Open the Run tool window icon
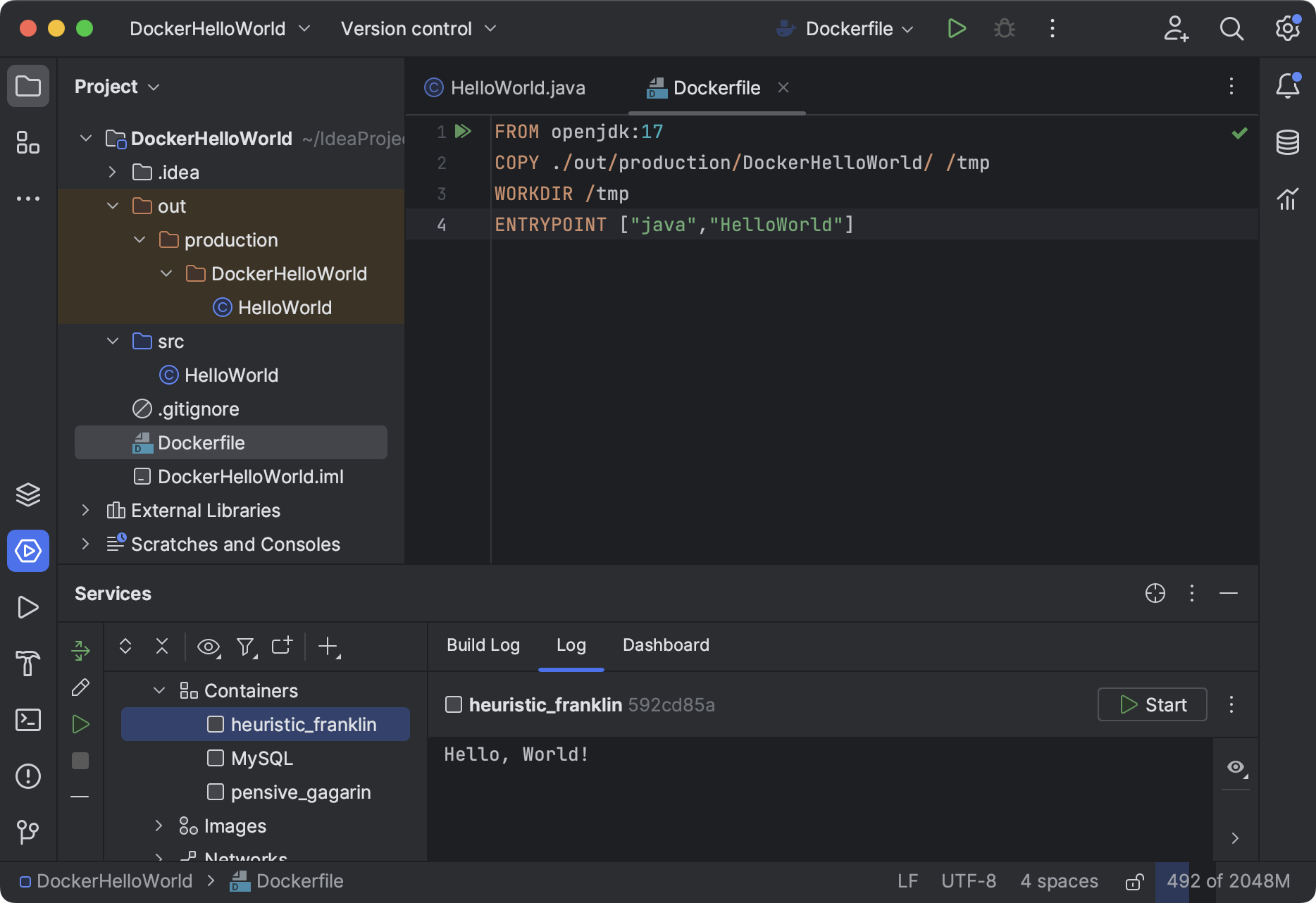1316x903 pixels. click(28, 607)
